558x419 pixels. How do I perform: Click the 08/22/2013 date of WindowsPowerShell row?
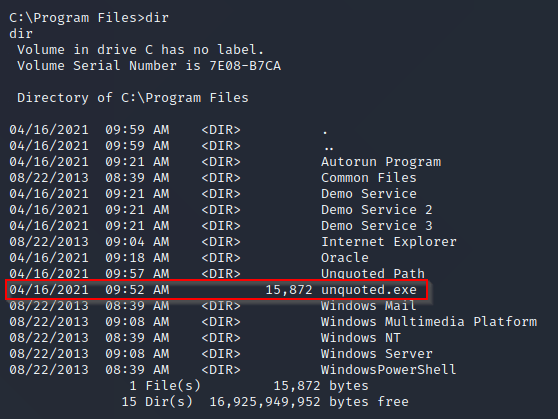49,370
